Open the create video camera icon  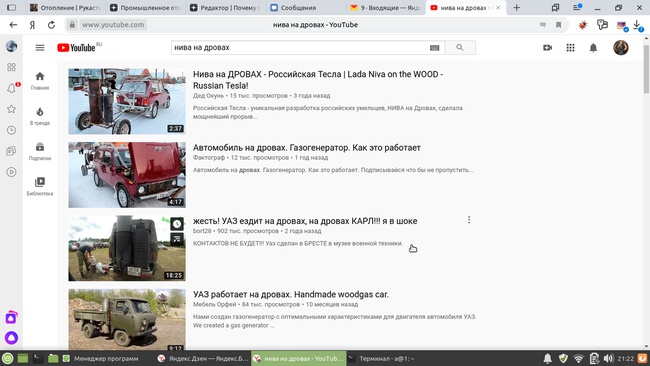pyautogui.click(x=548, y=48)
